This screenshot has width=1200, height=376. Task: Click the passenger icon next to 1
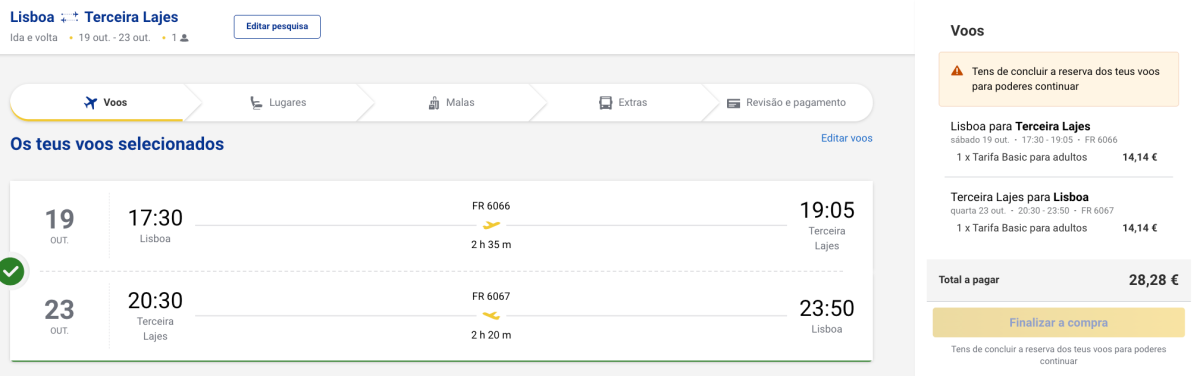184,38
